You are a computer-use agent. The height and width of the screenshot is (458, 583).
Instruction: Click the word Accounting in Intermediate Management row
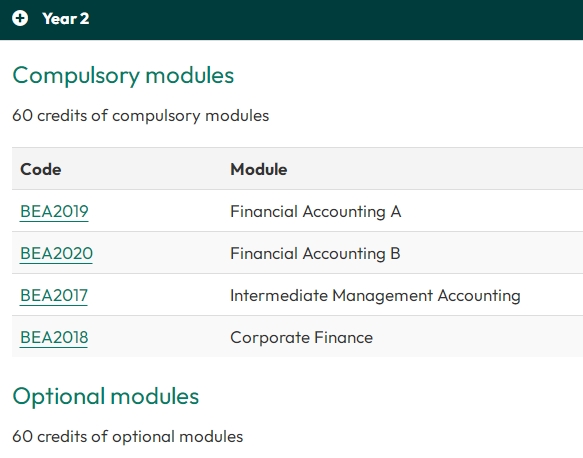[x=479, y=296]
